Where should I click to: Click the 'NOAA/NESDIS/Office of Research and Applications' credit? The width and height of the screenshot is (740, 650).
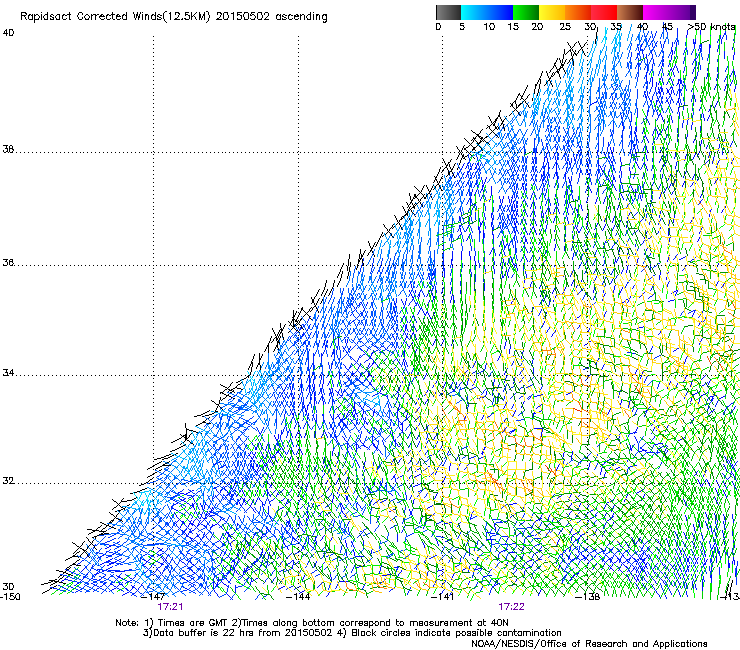(x=589, y=644)
